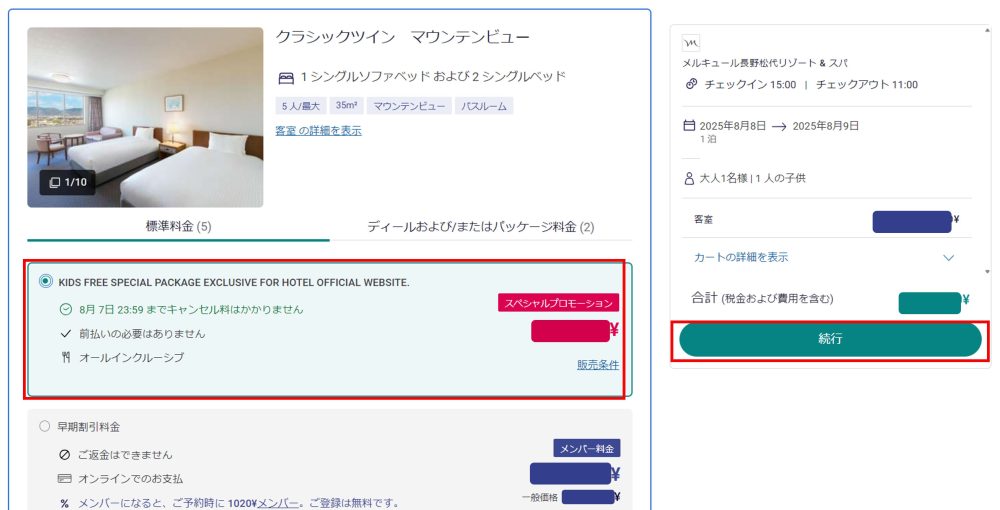1000x510 pixels.
Task: Select the Kids Free Special Package rate
Action: [45, 281]
